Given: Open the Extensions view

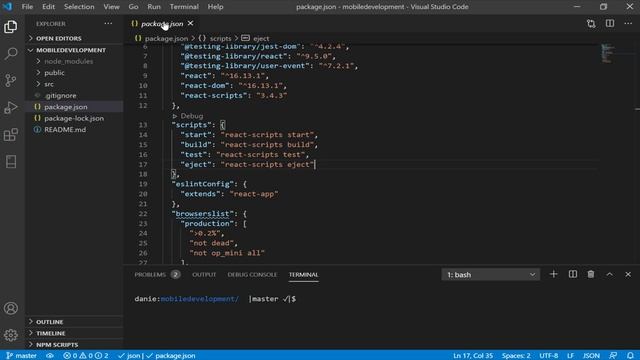Looking at the screenshot, I should pos(11,134).
